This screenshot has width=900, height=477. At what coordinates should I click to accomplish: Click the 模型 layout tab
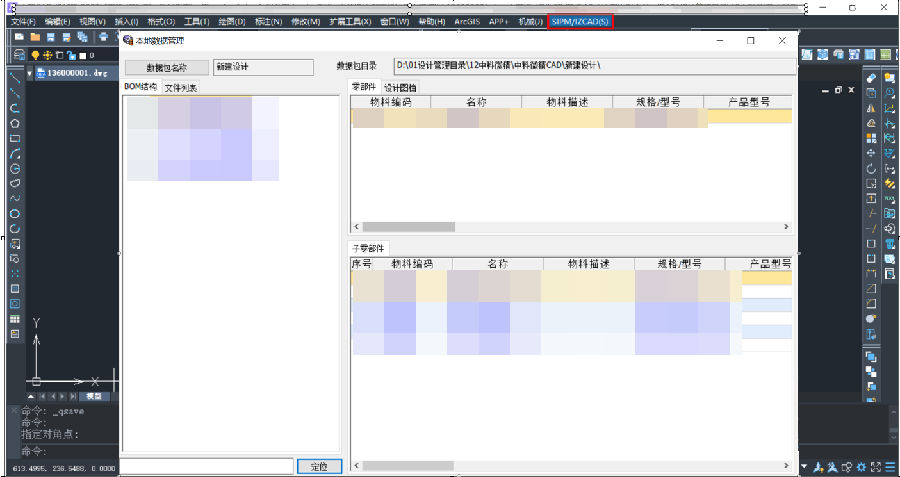click(x=94, y=396)
